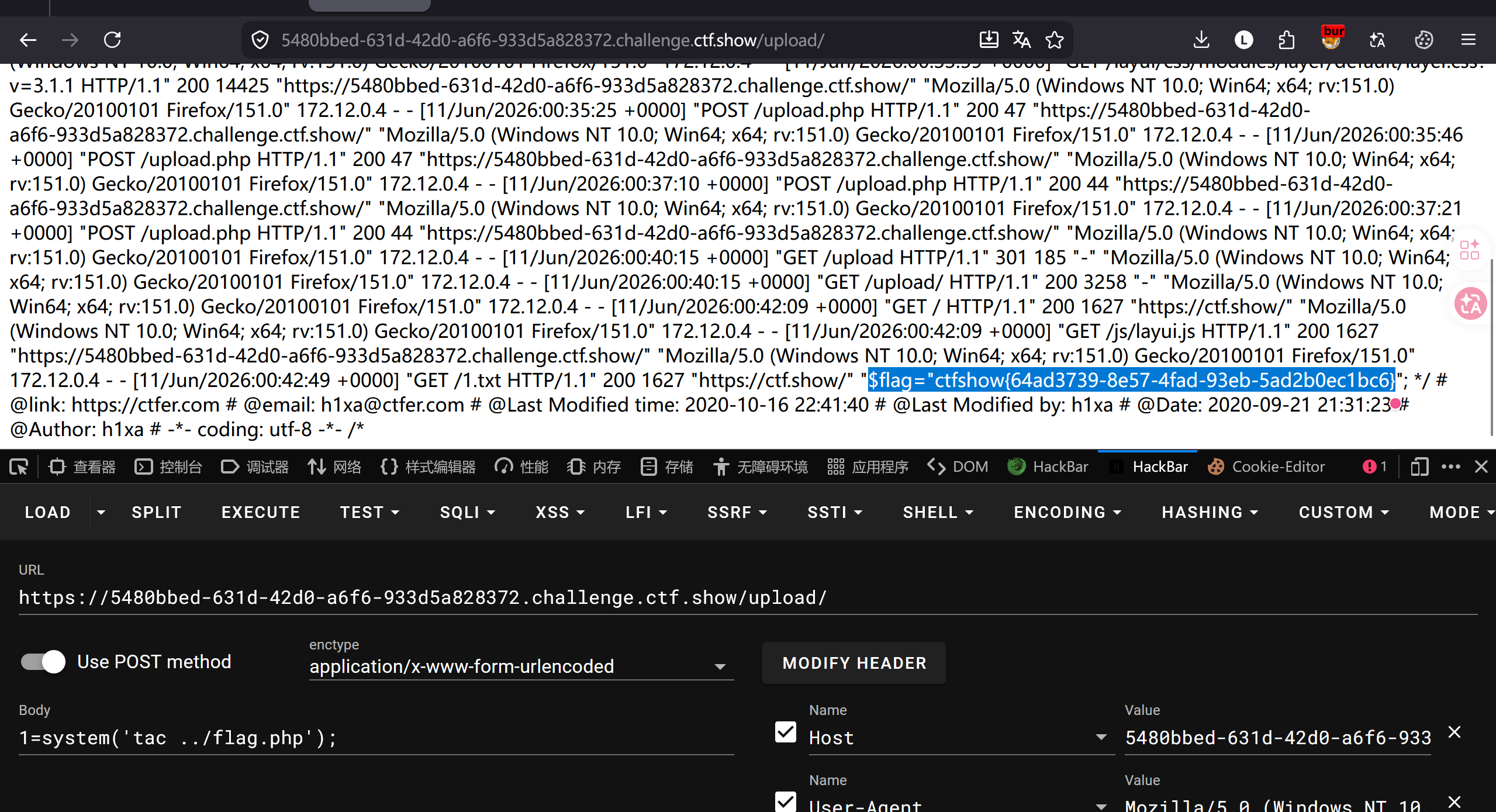Toggle responsive design mode

[x=1419, y=467]
